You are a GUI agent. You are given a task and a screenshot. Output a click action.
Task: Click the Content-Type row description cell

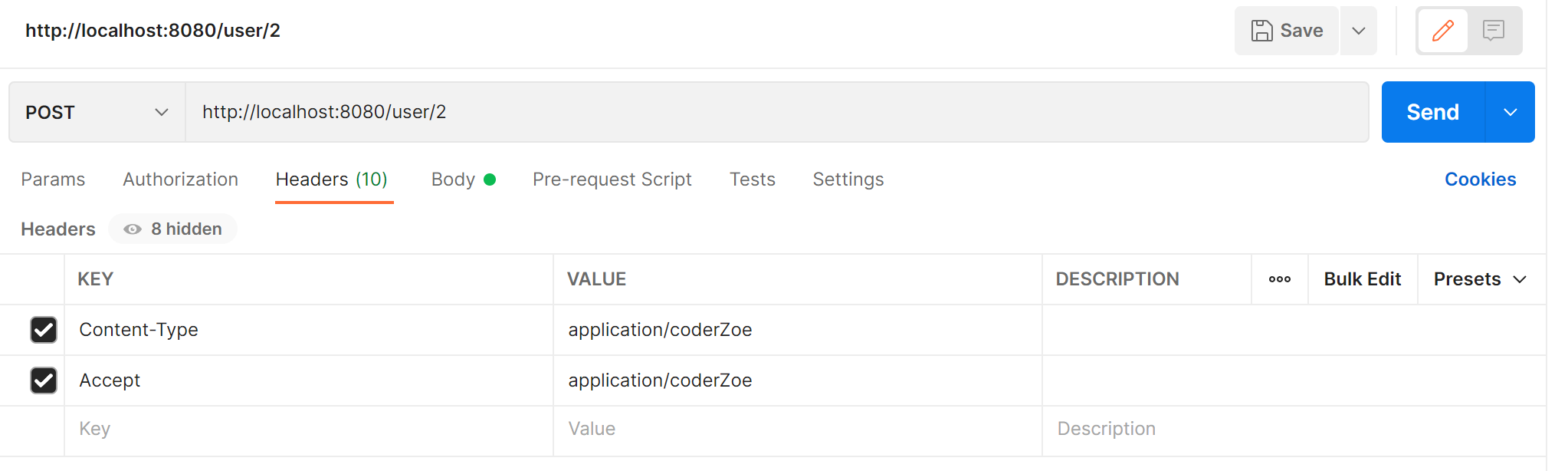[x=1294, y=330]
